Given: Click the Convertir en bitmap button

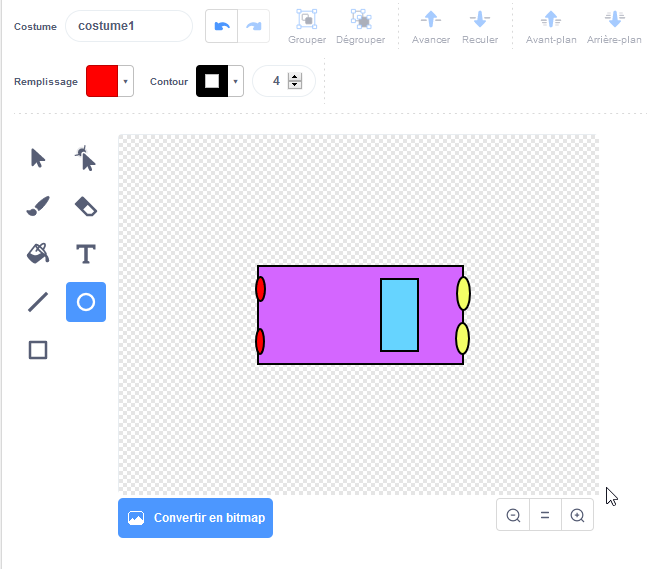Looking at the screenshot, I should pos(195,518).
